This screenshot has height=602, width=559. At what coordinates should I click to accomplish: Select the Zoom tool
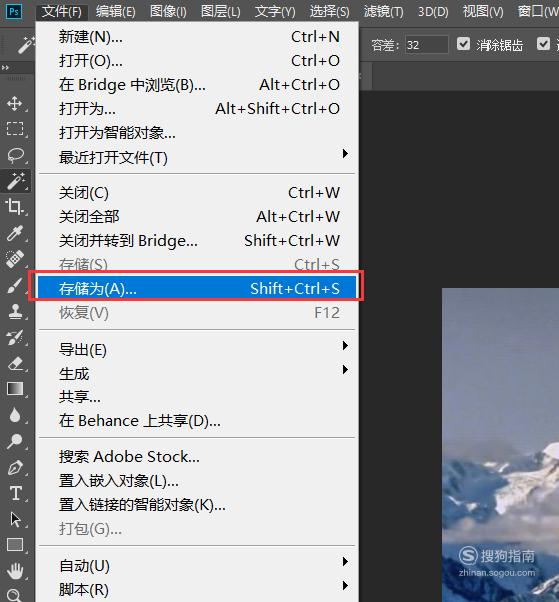[15, 595]
